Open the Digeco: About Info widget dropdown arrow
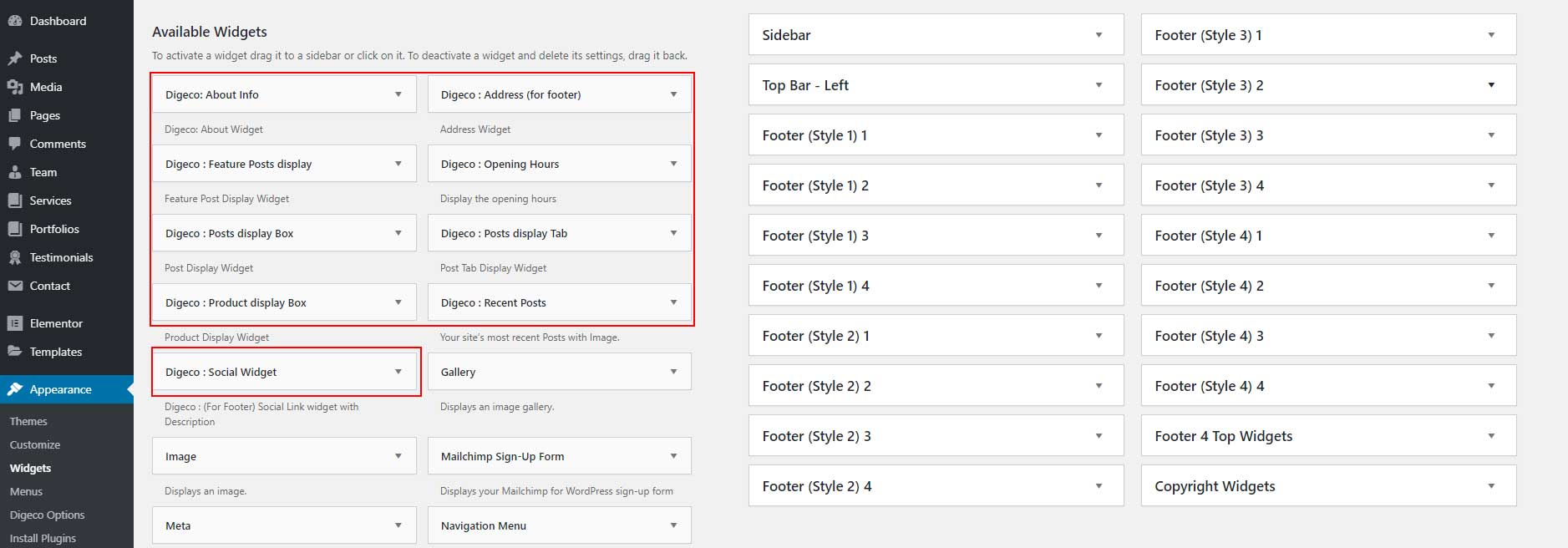This screenshot has height=548, width=1568. 398,94
